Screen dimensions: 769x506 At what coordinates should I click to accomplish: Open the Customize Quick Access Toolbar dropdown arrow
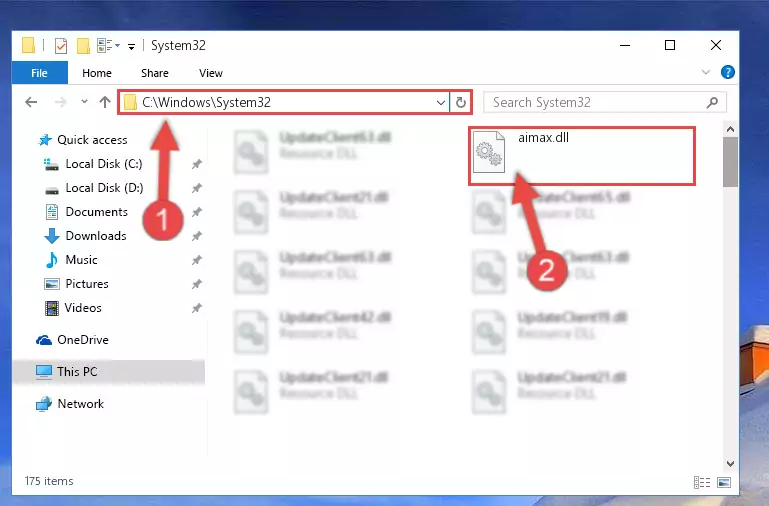click(x=131, y=47)
